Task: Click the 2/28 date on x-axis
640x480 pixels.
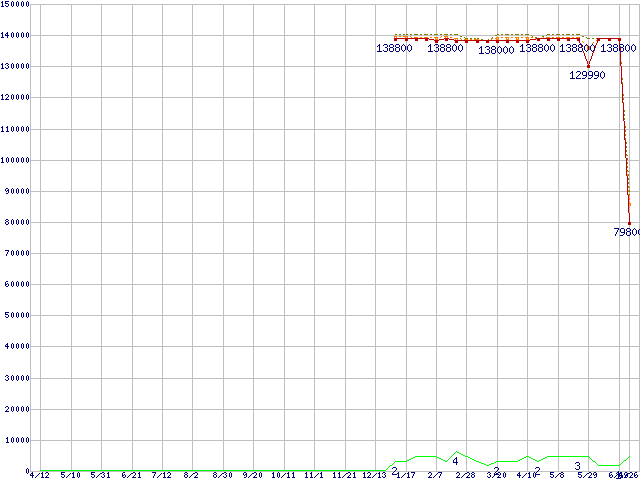Action: coord(465,475)
